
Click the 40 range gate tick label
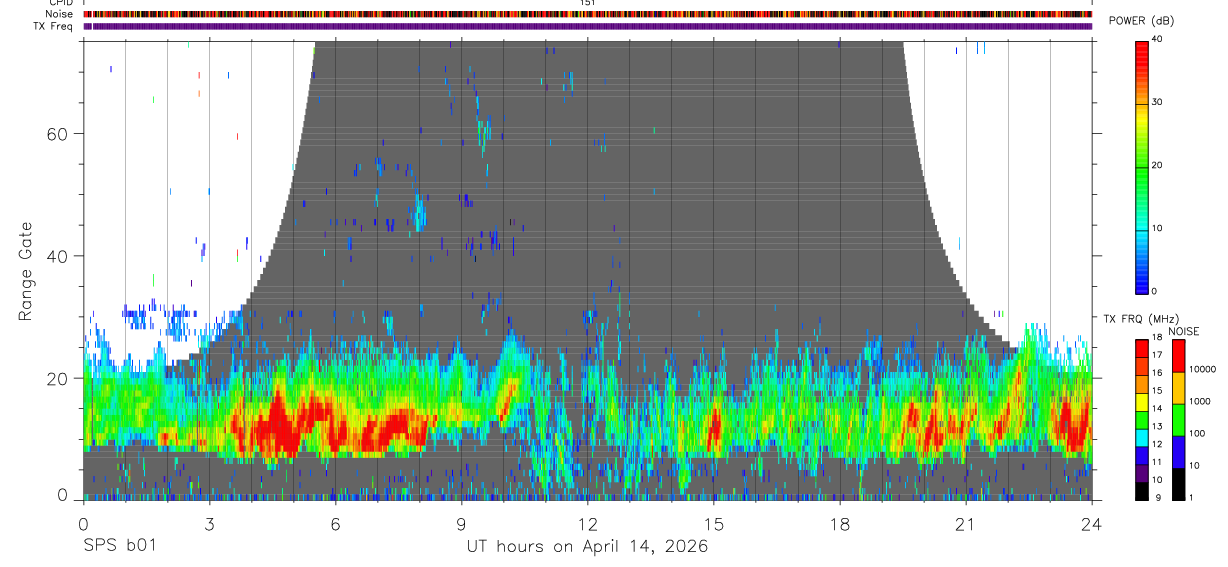[58, 256]
